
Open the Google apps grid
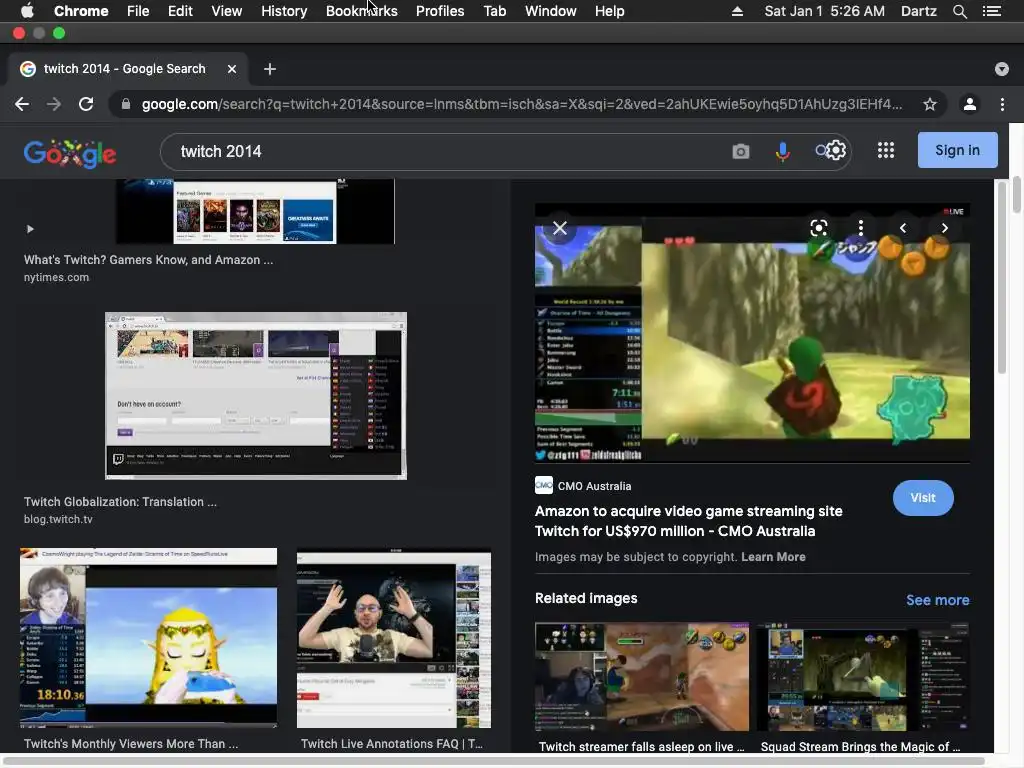tap(886, 150)
